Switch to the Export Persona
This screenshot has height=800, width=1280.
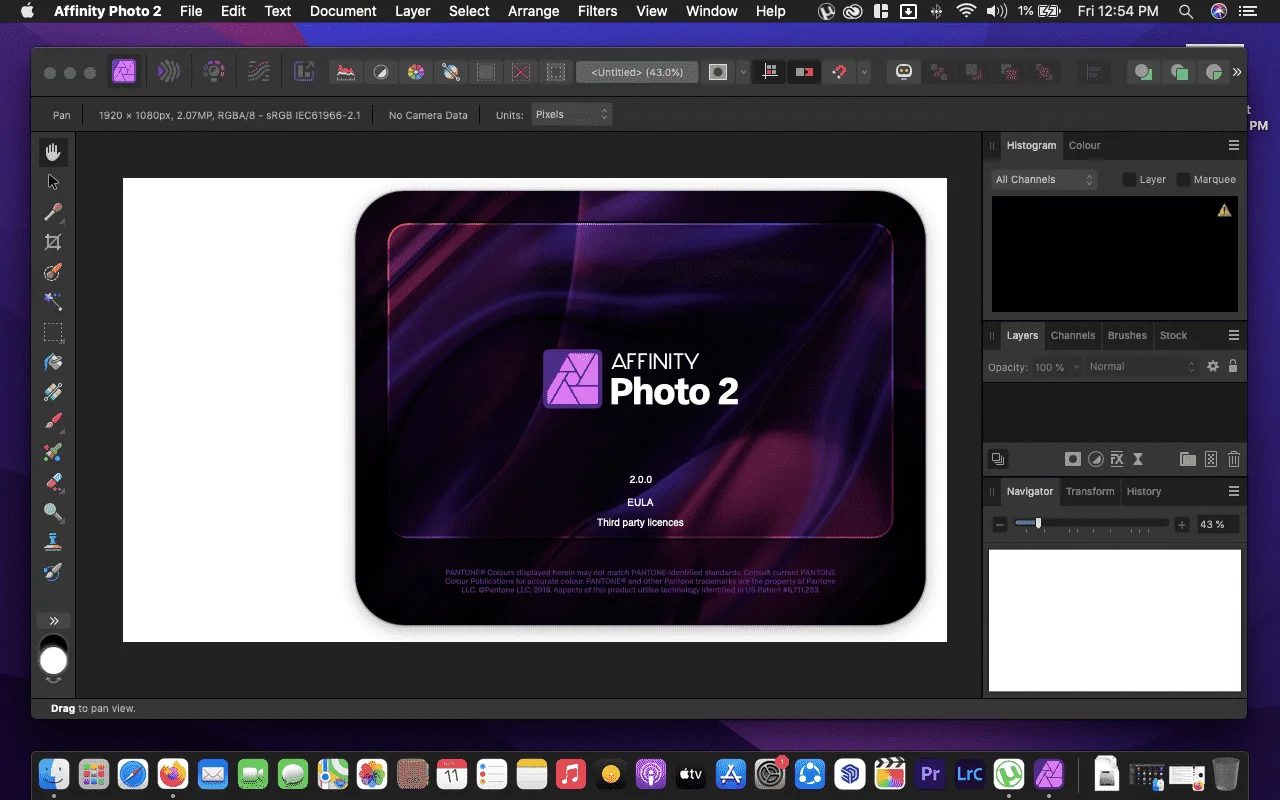(x=303, y=72)
